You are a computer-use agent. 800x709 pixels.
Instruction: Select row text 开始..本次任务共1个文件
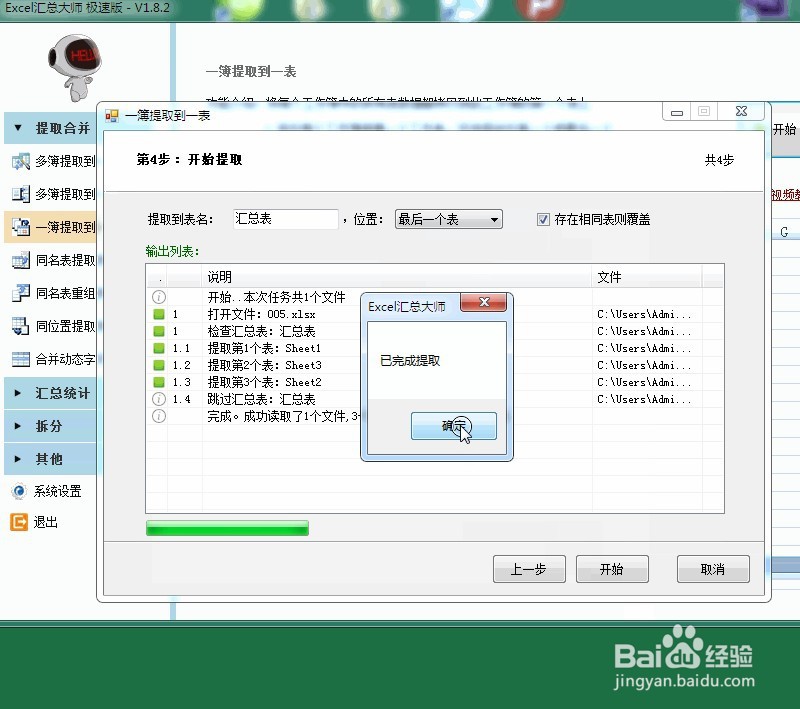276,297
